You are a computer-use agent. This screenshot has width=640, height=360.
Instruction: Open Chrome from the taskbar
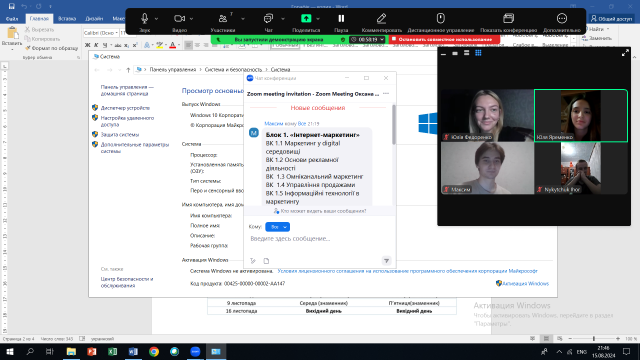point(154,351)
